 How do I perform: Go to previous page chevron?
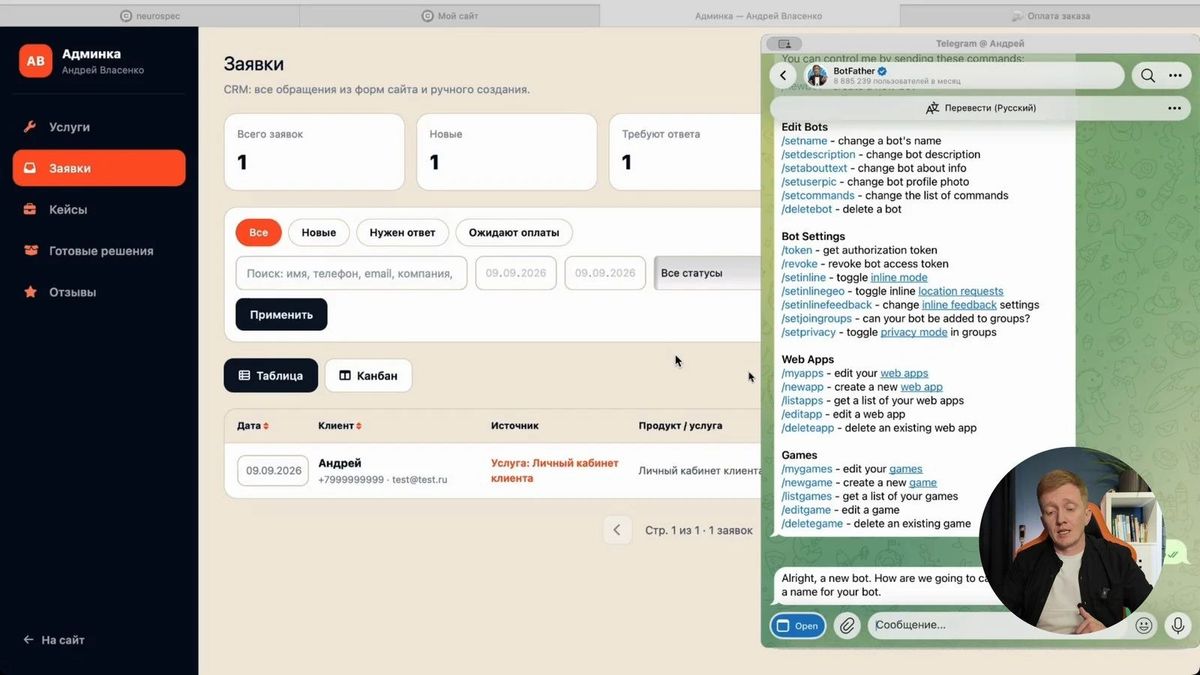click(x=617, y=530)
